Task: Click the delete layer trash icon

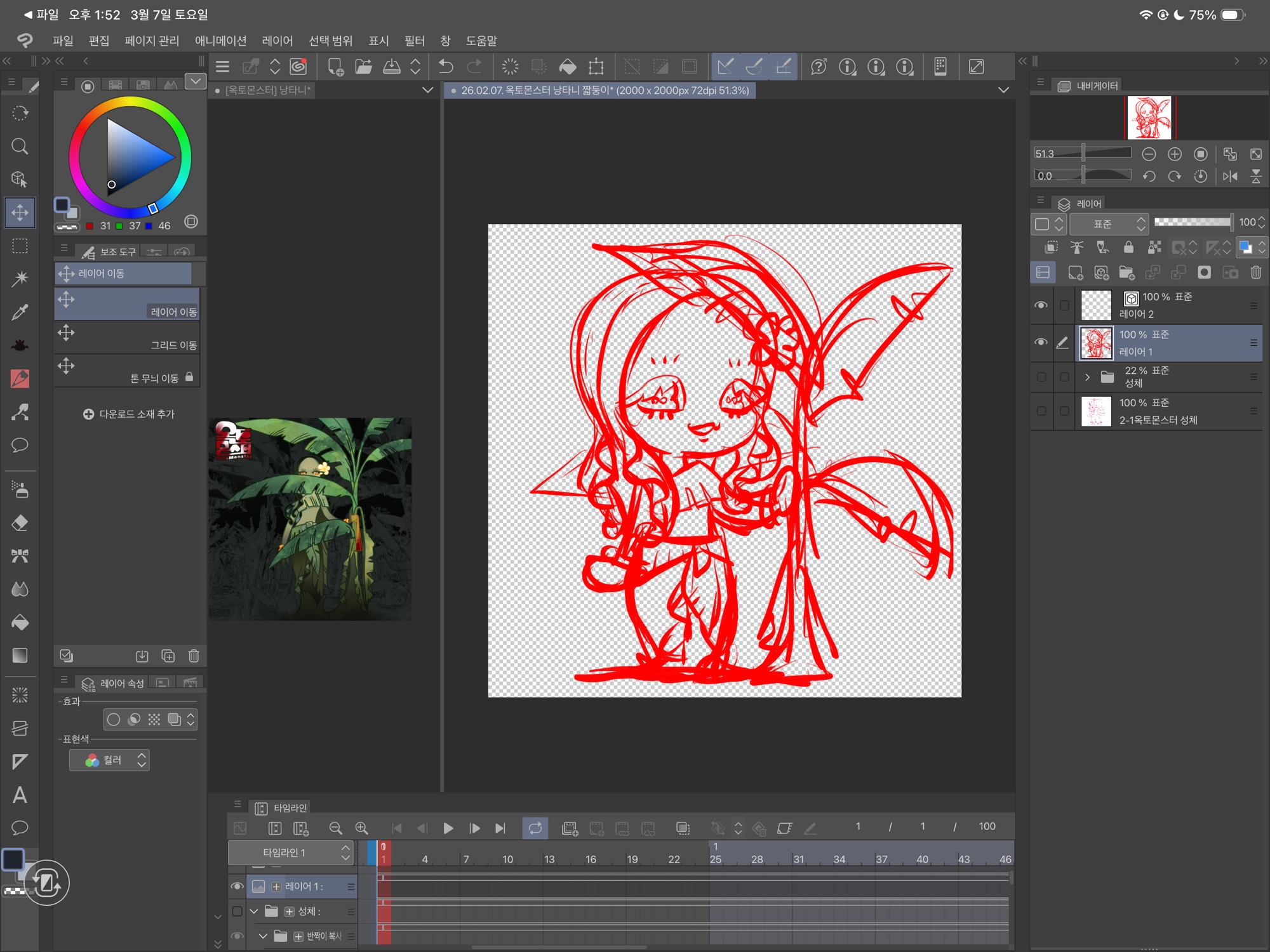Action: (1255, 273)
